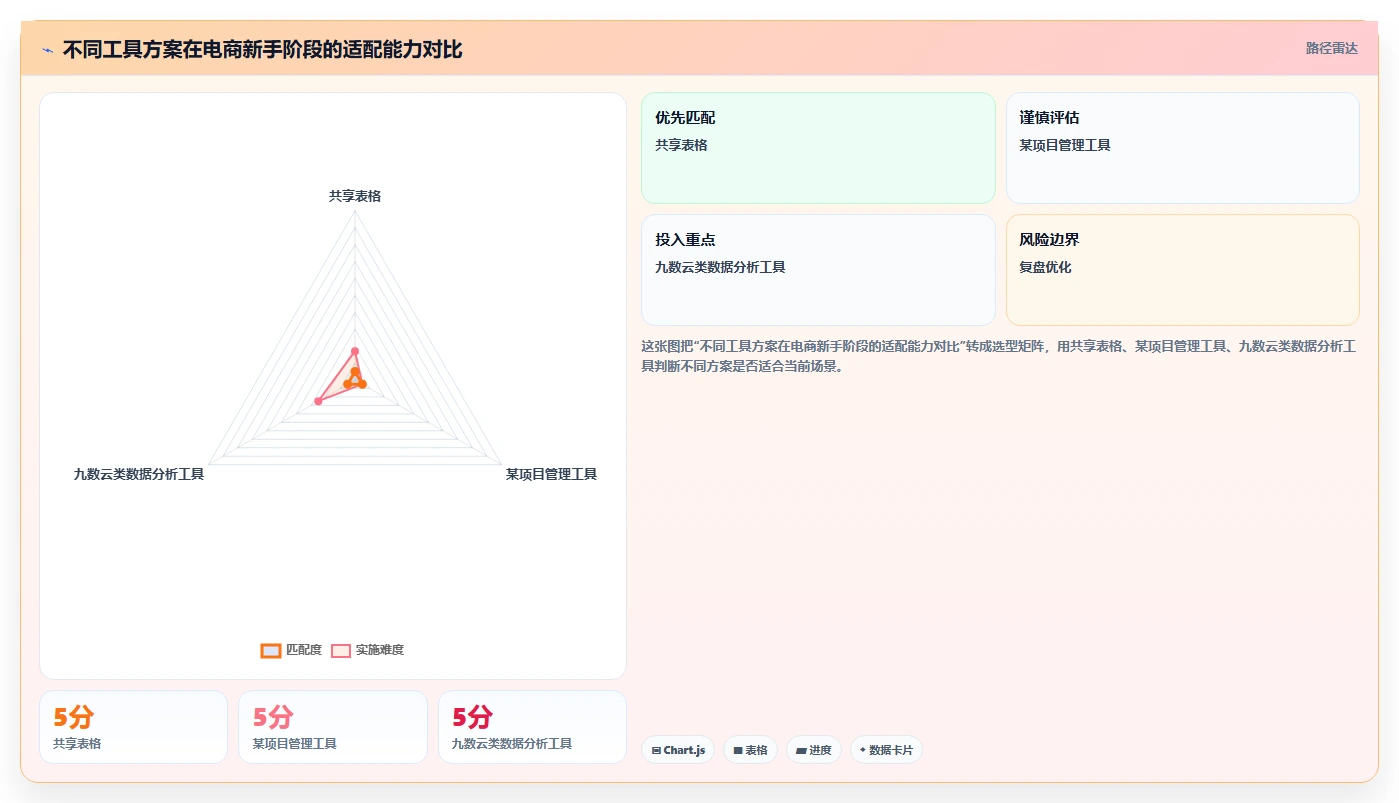This screenshot has width=1399, height=803.
Task: Click the page title 不同工具方案在电商新手阶段的适配能力对比
Action: click(x=262, y=50)
